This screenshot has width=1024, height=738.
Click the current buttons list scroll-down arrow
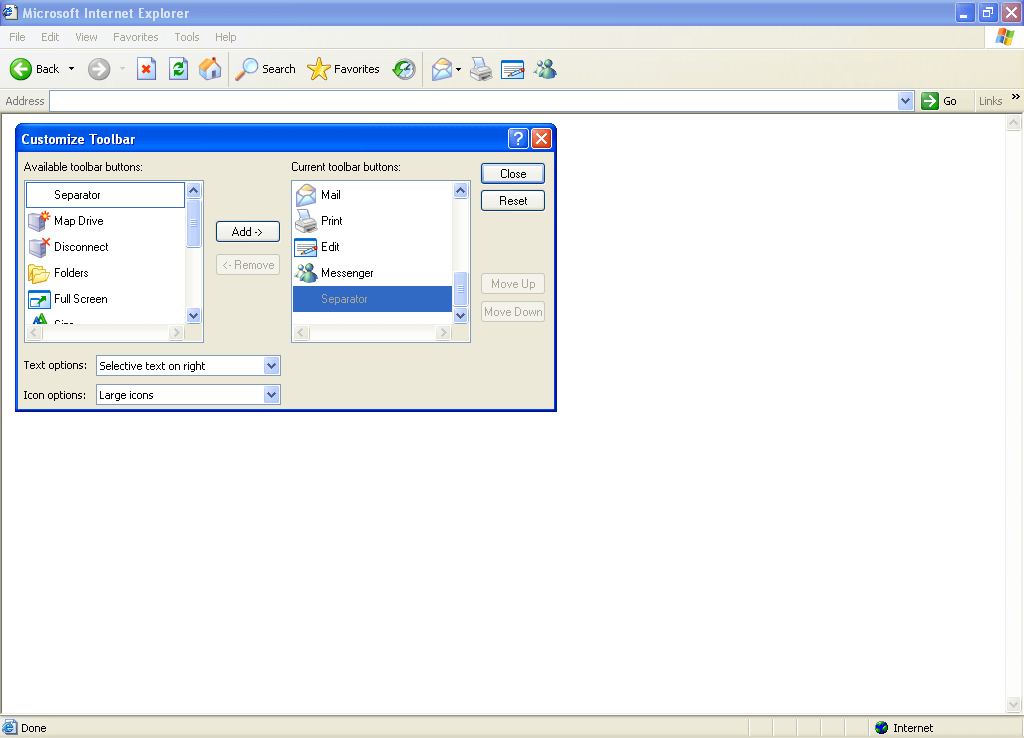[460, 315]
